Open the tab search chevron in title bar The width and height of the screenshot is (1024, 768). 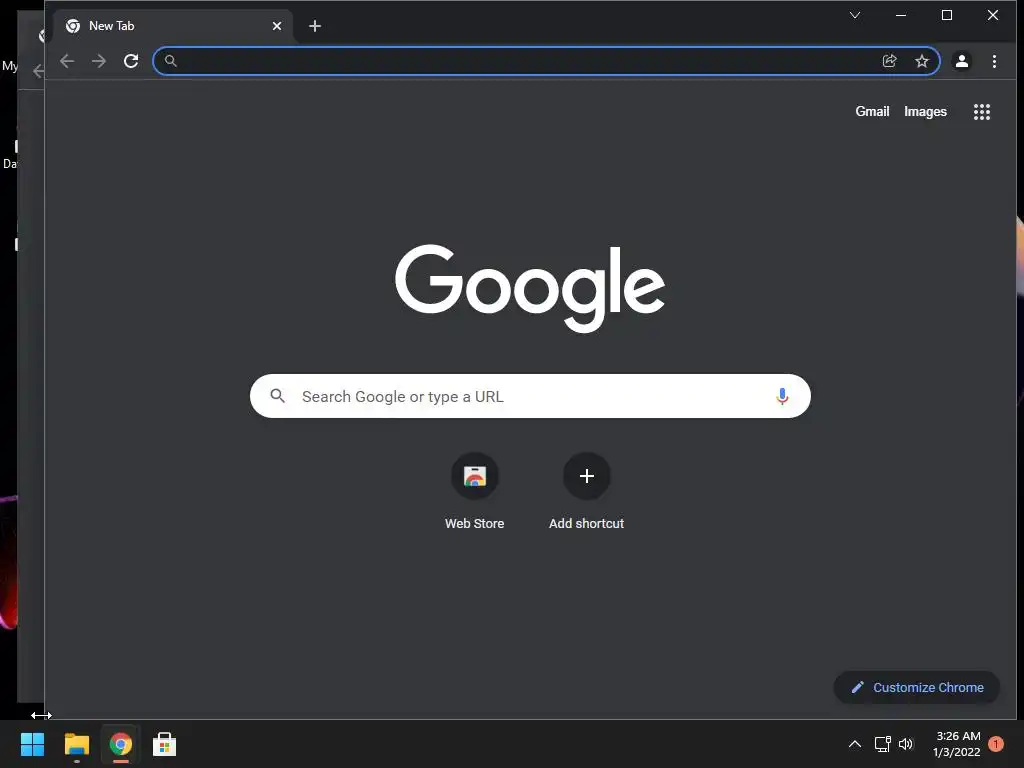pos(855,15)
